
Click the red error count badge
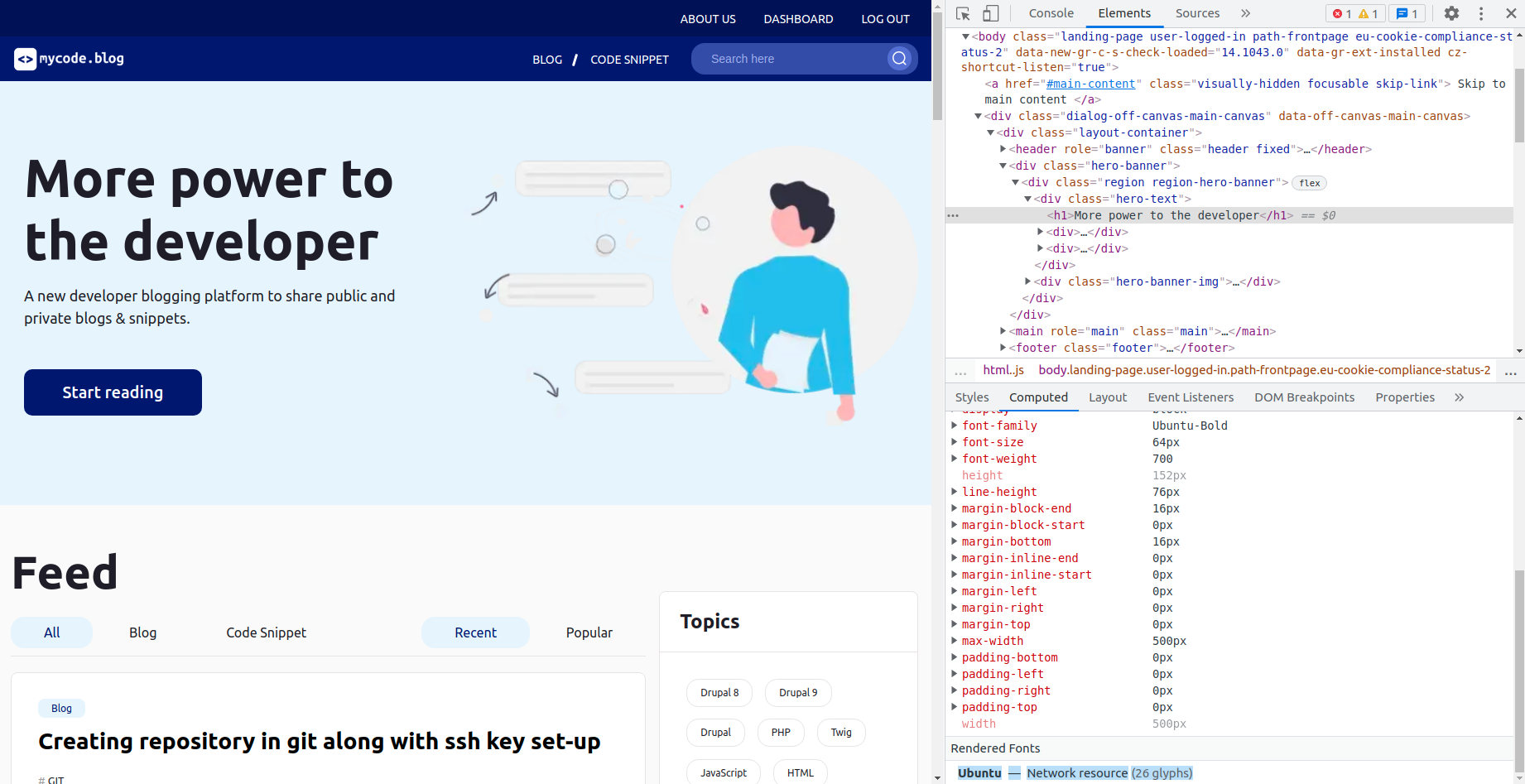pos(1342,13)
